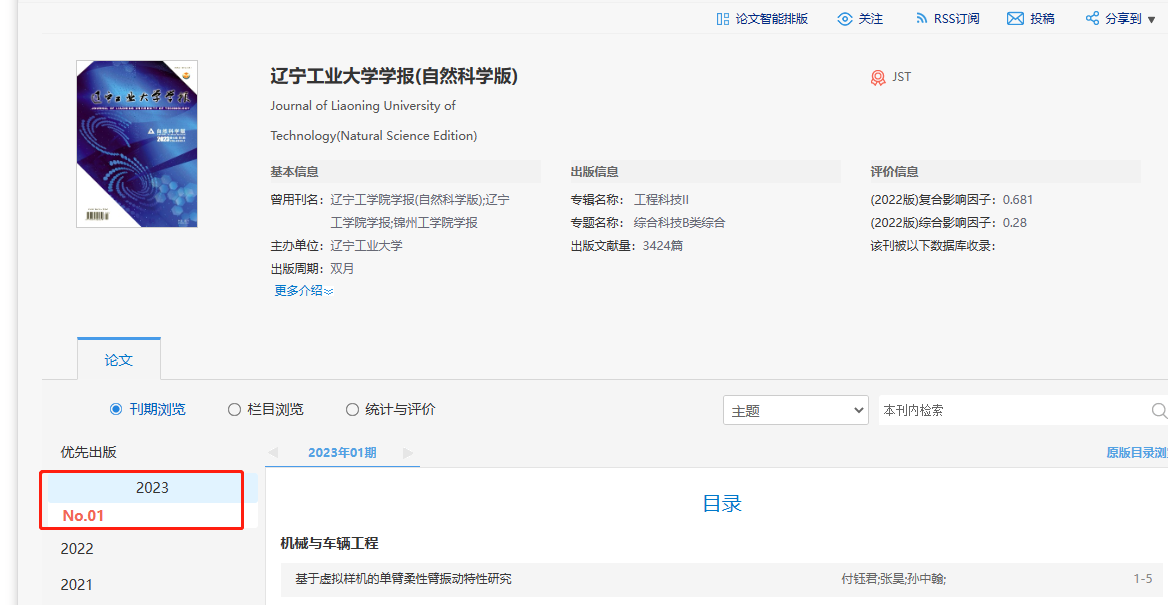Click the 2023年01期 issue tab

342,452
